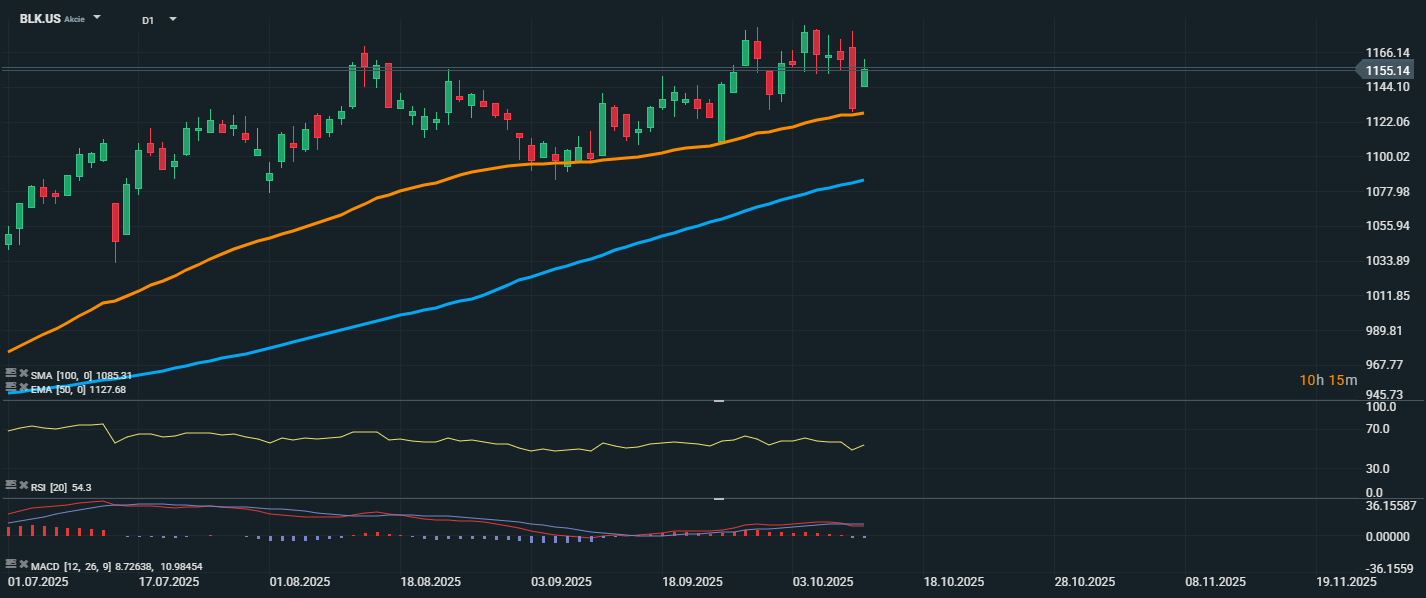
Task: Click the 1122.06 price axis label
Action: (1387, 122)
